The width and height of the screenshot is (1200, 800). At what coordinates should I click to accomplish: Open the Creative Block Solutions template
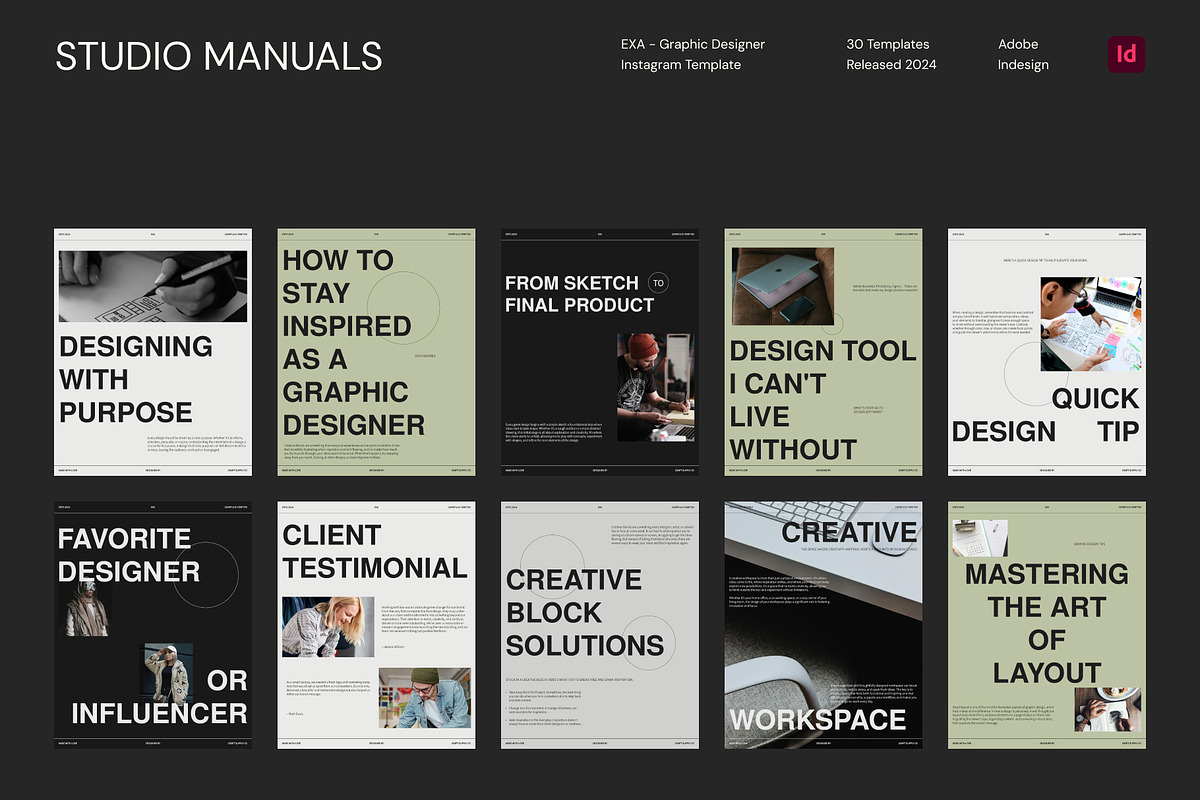(x=599, y=626)
